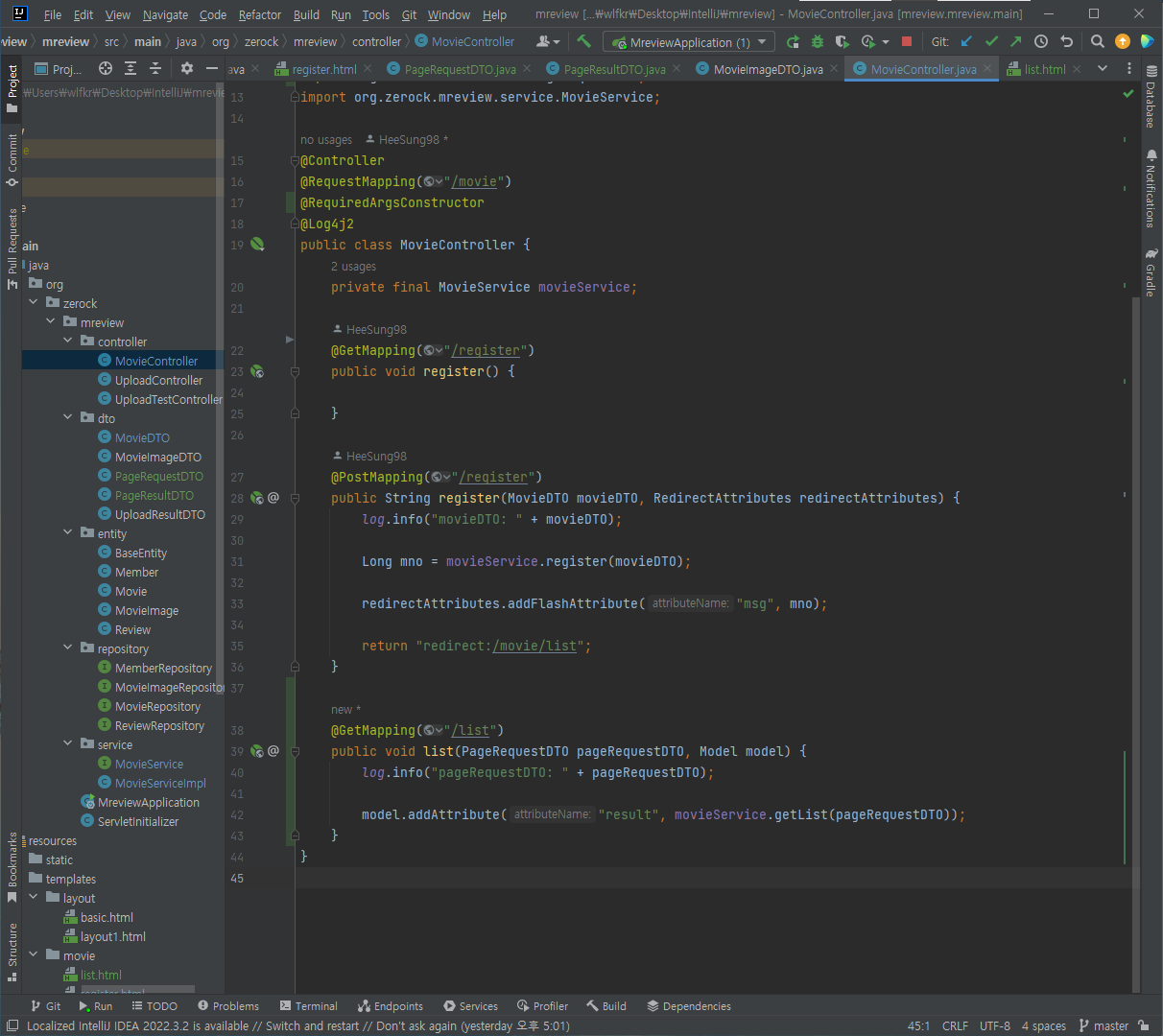Switch to PageRequestDTO.java tab
1163x1036 pixels.
(460, 69)
